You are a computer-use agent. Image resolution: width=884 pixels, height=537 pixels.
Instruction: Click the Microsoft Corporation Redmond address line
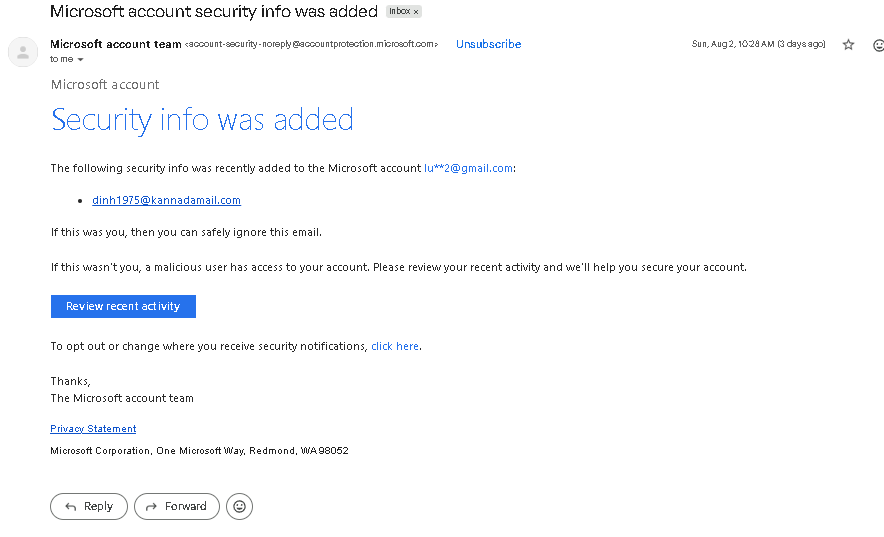(x=200, y=451)
